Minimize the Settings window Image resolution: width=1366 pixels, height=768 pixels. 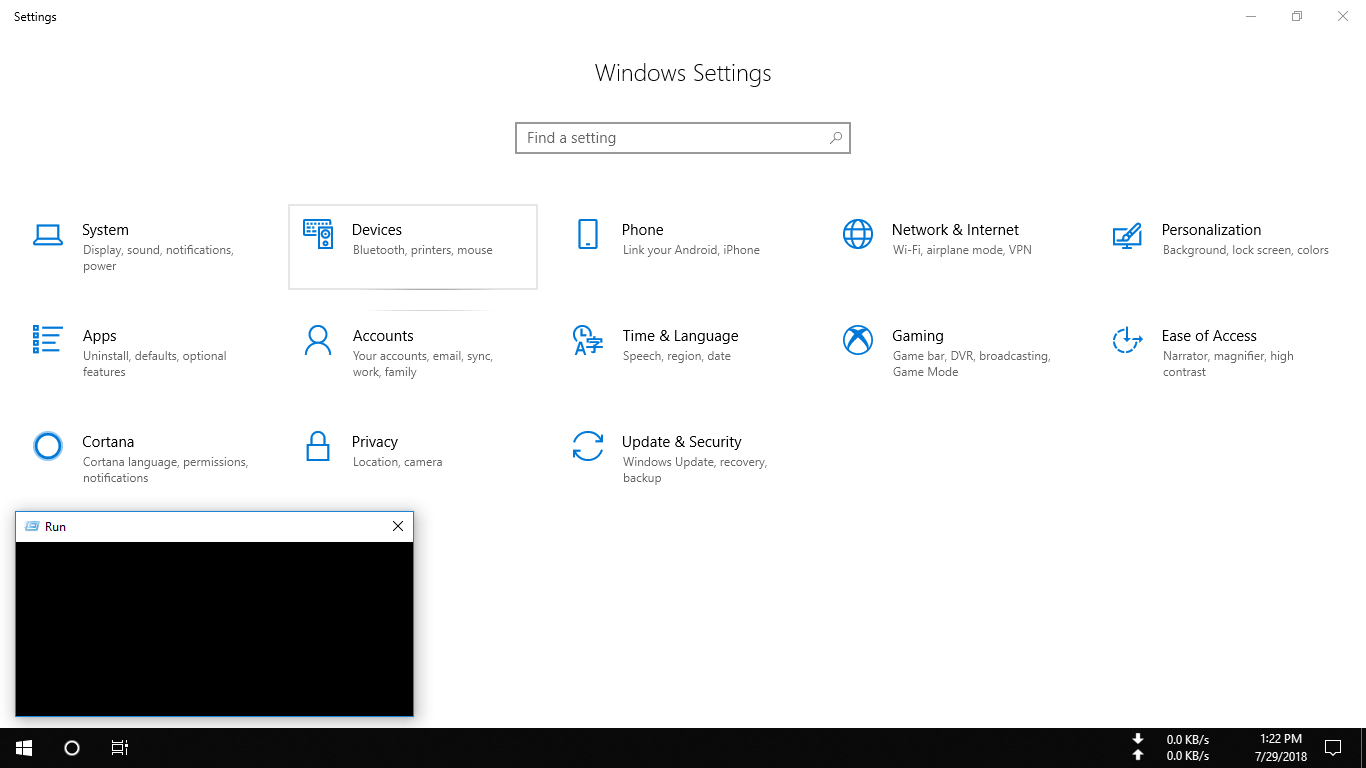1251,16
